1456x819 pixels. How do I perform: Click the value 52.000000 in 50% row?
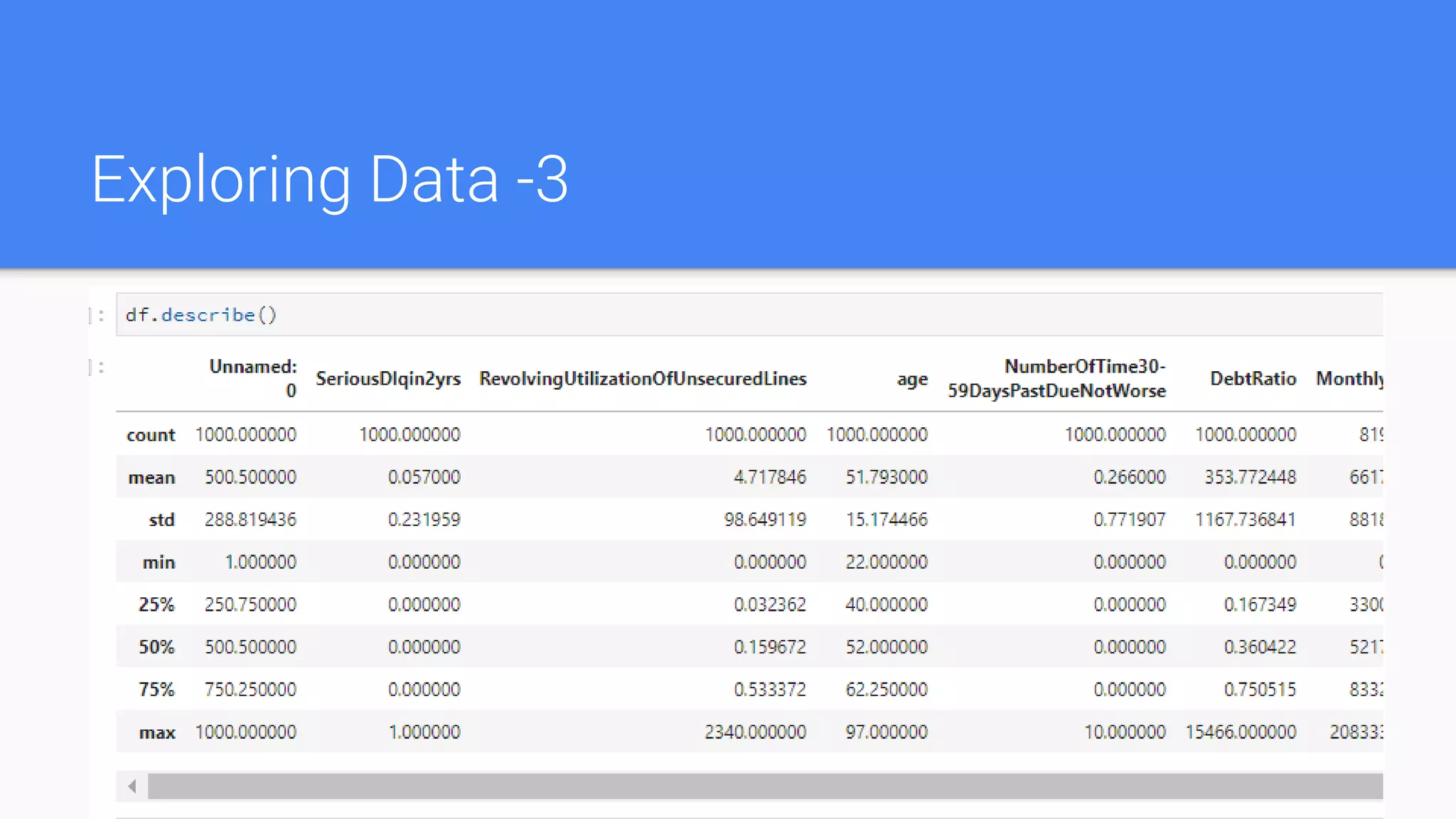[887, 647]
